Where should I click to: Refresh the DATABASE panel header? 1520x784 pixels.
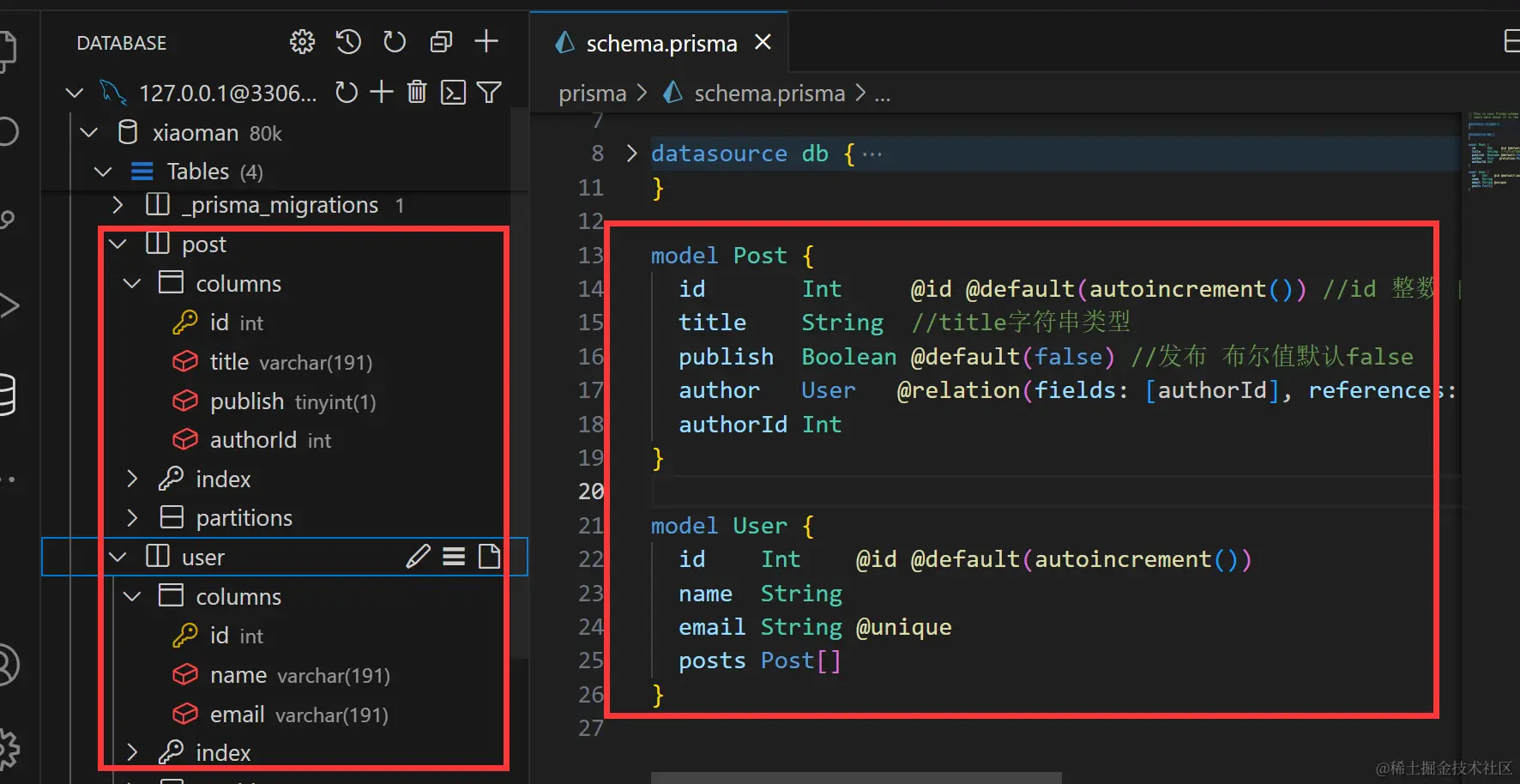click(395, 42)
